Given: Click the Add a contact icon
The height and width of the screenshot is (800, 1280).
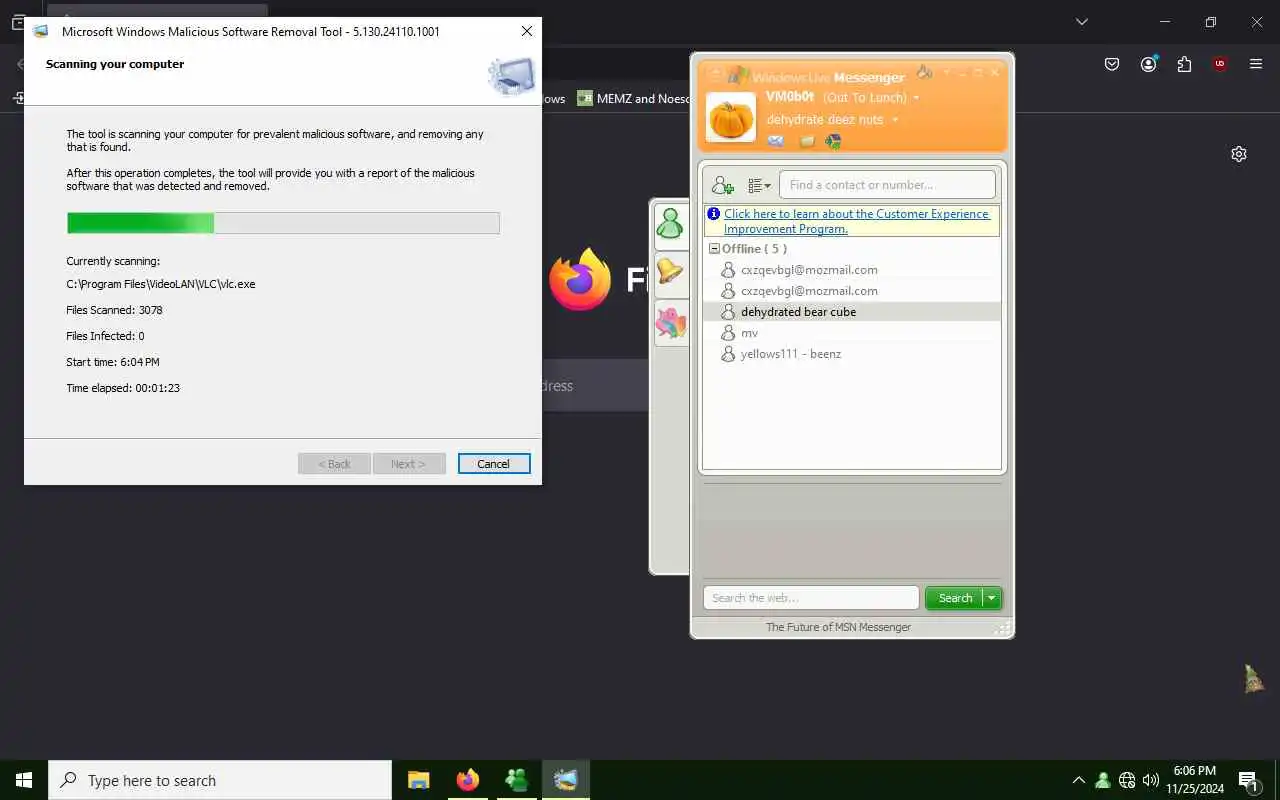Looking at the screenshot, I should click(x=722, y=185).
